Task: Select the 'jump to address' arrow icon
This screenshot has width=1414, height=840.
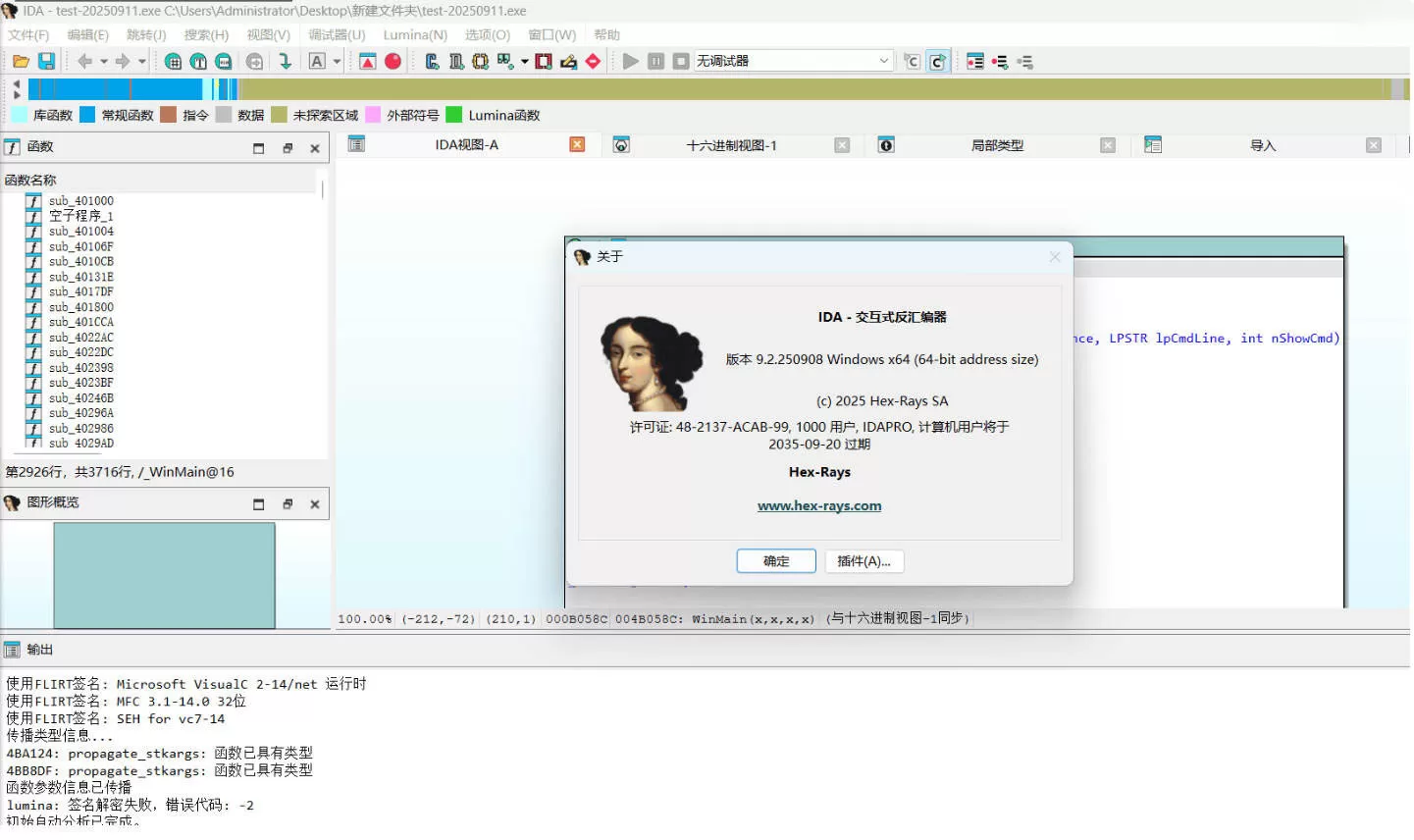Action: click(x=285, y=60)
